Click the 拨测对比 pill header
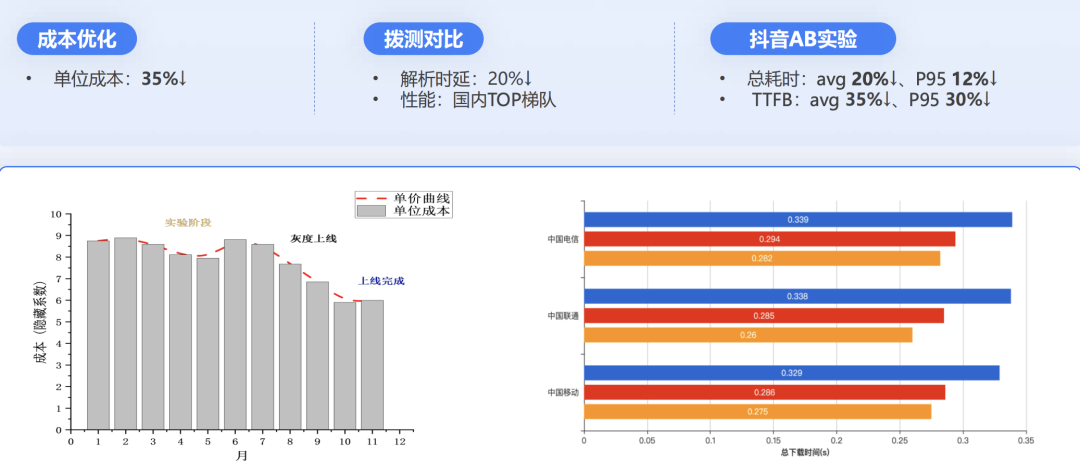Viewport: 1080px width, 464px height. (x=424, y=39)
